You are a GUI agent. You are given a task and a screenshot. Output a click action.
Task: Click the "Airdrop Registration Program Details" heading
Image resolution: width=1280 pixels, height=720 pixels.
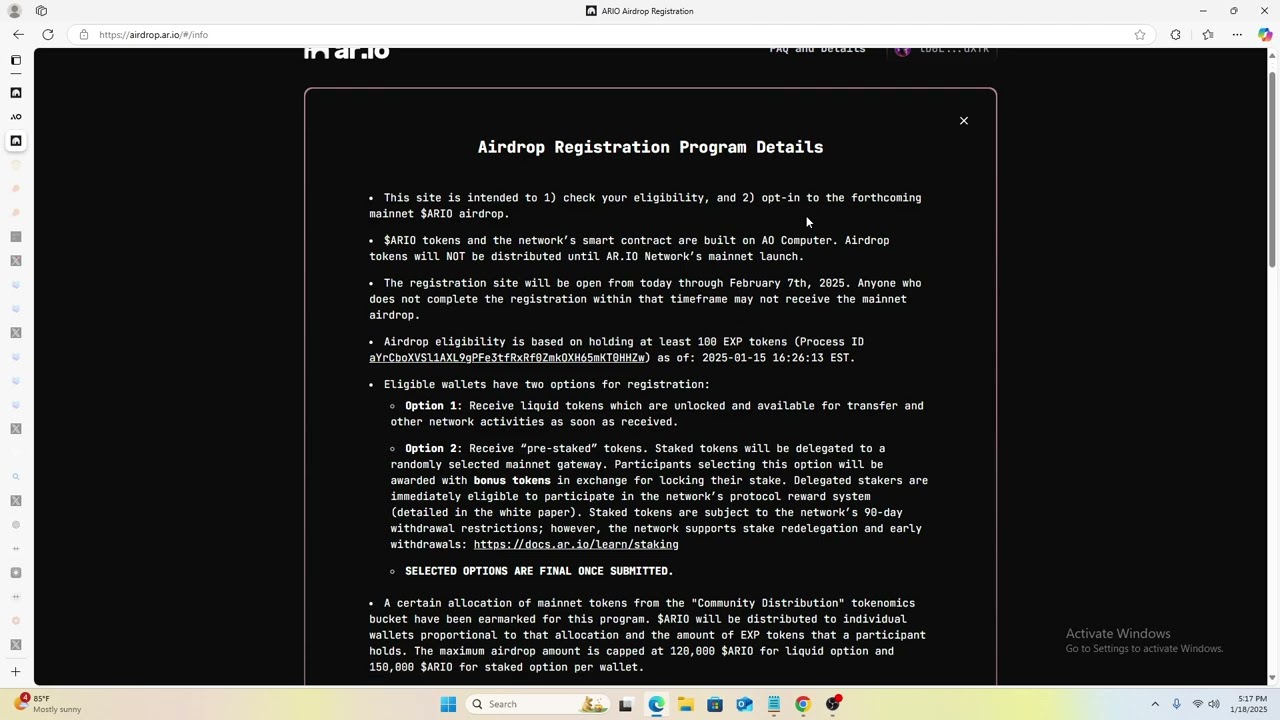pyautogui.click(x=650, y=147)
